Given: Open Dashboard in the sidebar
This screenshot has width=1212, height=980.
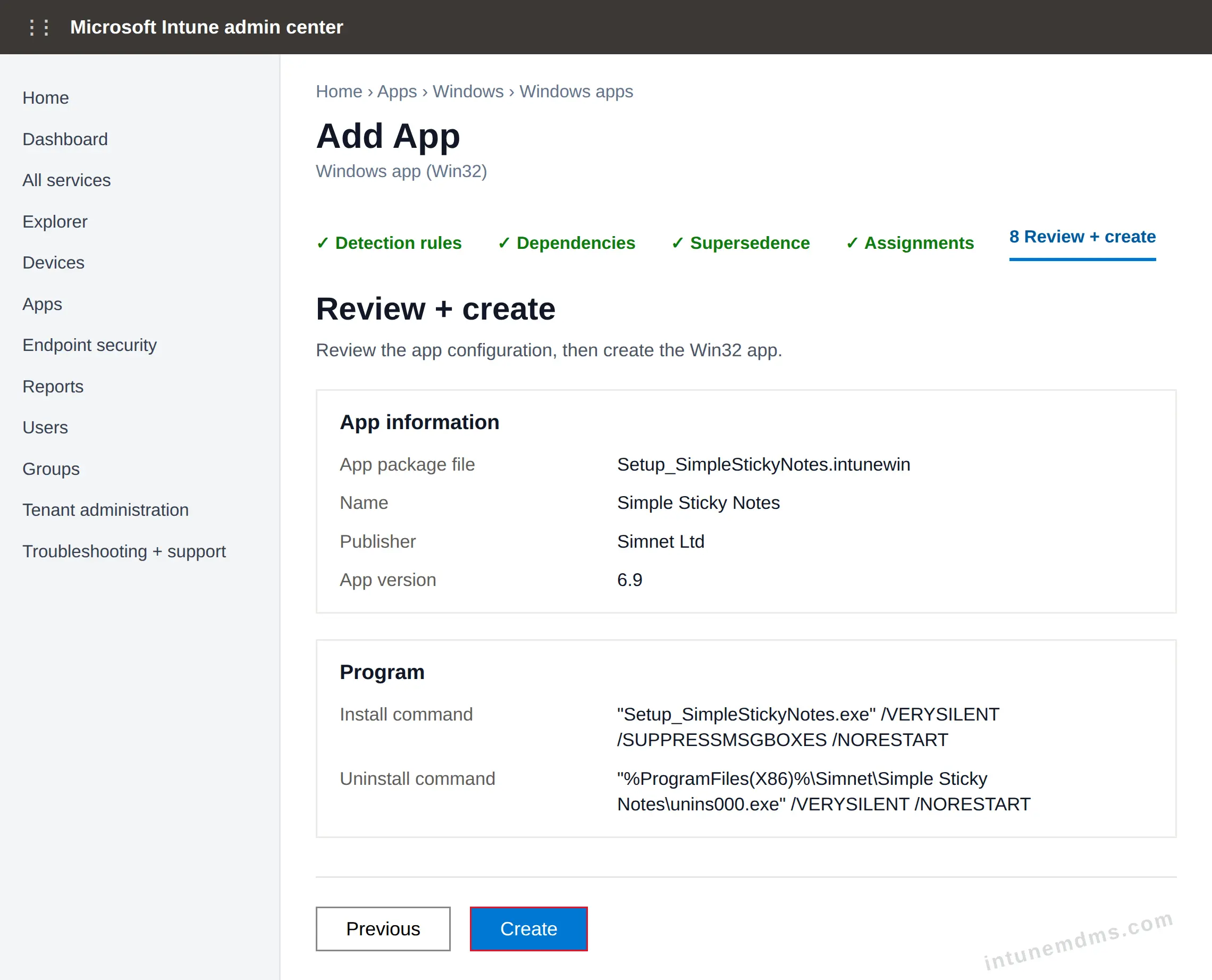Looking at the screenshot, I should 65,139.
